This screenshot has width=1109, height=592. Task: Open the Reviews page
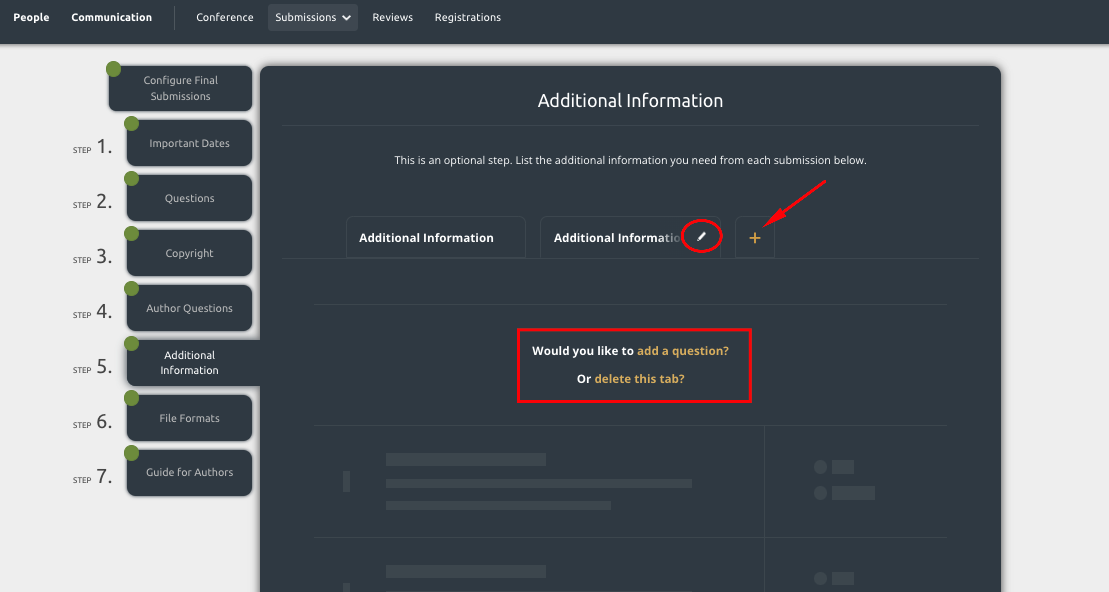point(392,17)
